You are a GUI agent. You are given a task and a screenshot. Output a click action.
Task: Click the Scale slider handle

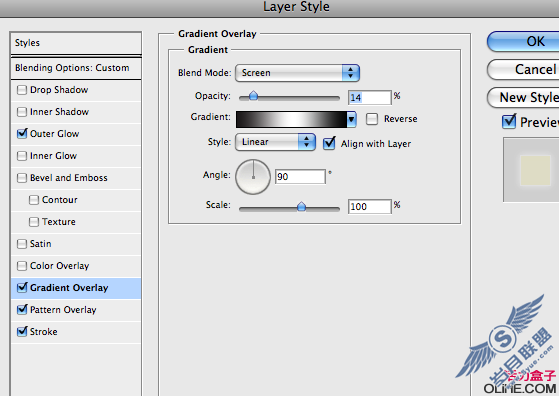pos(301,206)
